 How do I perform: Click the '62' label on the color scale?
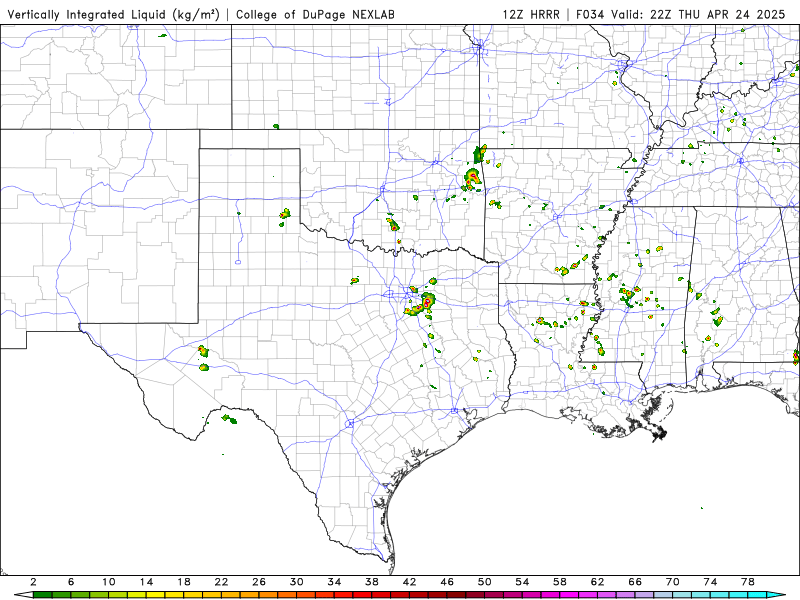point(597,582)
